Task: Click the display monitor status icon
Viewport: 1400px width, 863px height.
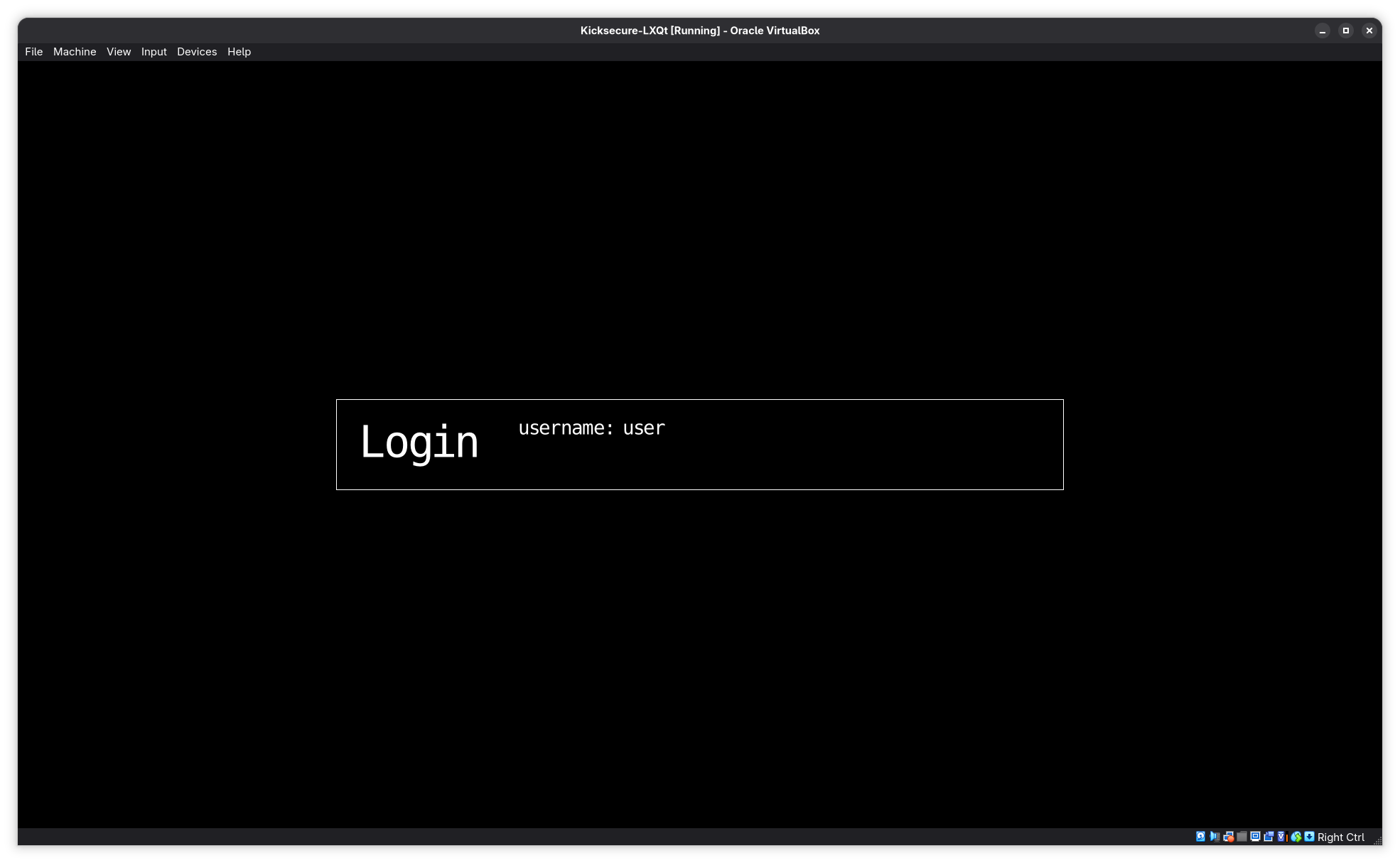Action: point(1255,837)
